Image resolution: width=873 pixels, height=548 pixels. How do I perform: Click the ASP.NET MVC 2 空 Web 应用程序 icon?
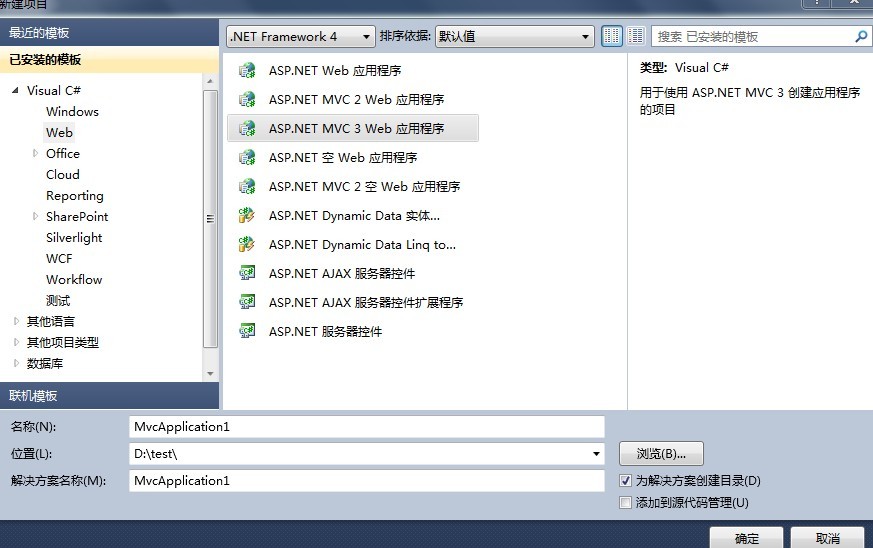[247, 187]
